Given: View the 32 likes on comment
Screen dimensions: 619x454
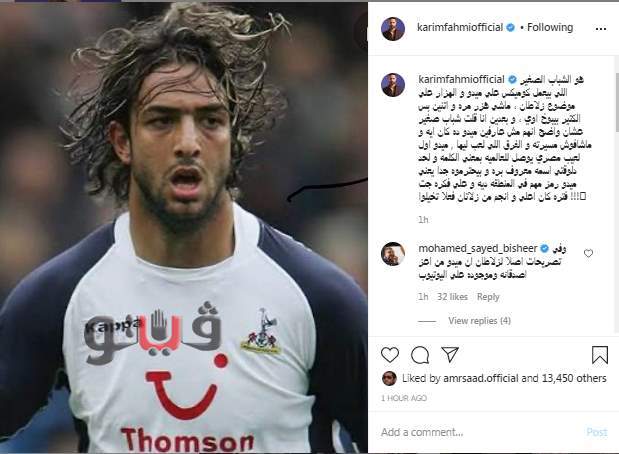Looking at the screenshot, I should click(x=452, y=297).
